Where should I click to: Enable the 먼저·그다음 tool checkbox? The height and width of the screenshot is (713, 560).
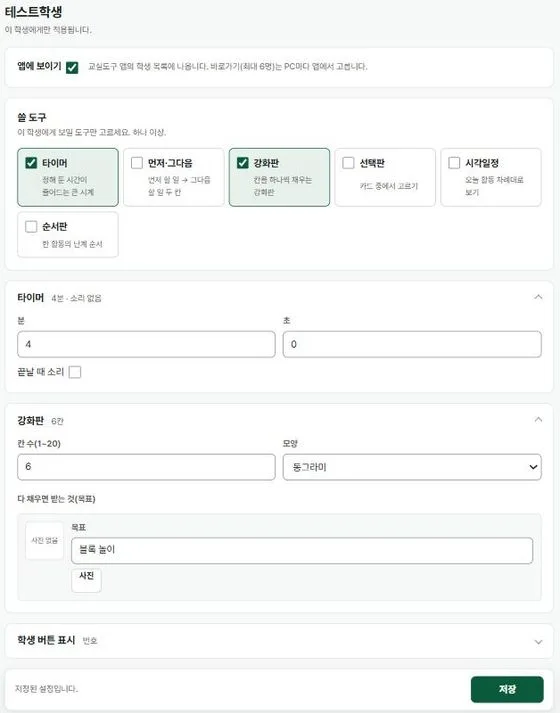click(137, 163)
